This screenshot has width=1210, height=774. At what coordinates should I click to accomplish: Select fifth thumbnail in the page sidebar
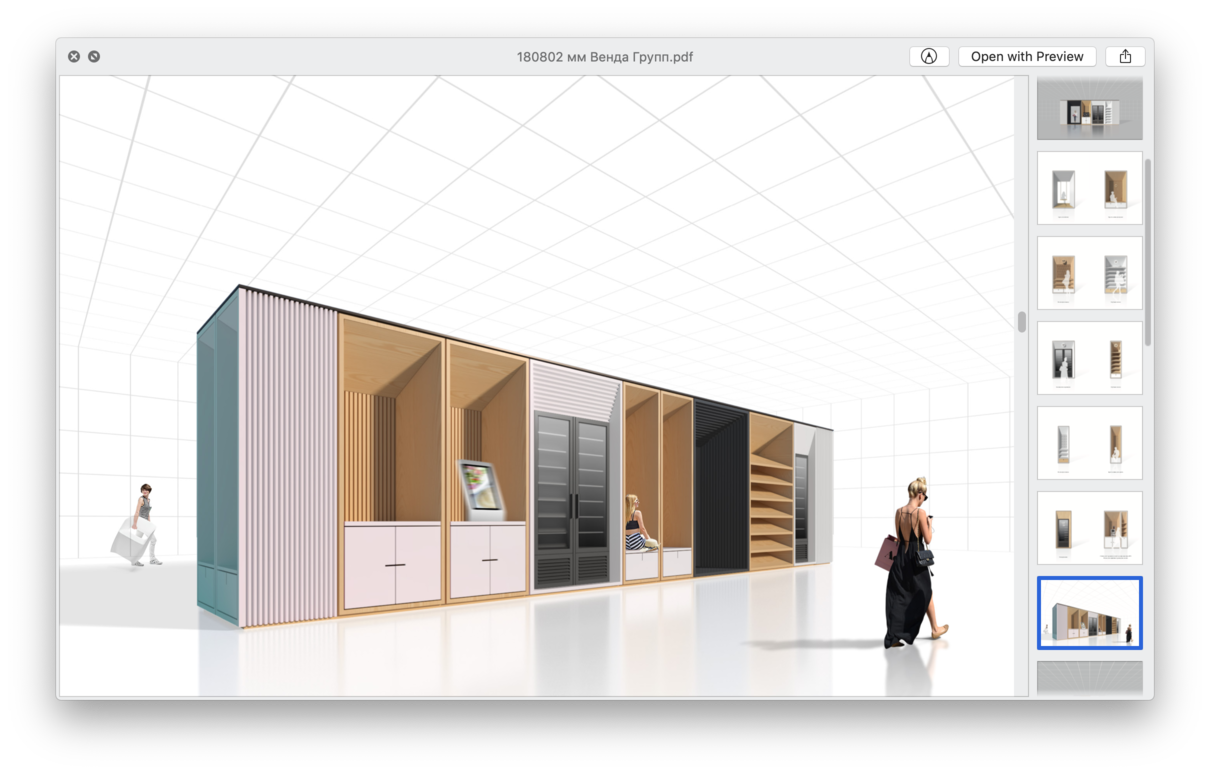pos(1089,443)
